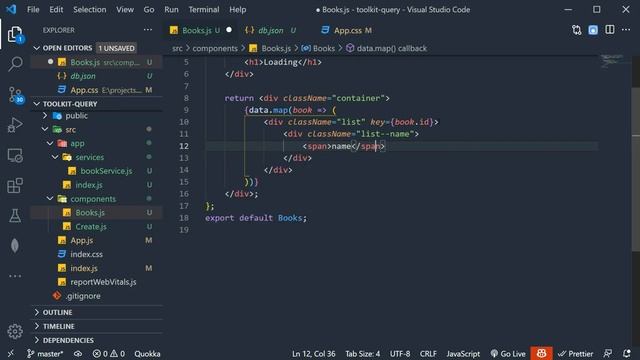Open Remote Explorer icon in activity bar
The height and width of the screenshot is (360, 640).
click(x=15, y=156)
